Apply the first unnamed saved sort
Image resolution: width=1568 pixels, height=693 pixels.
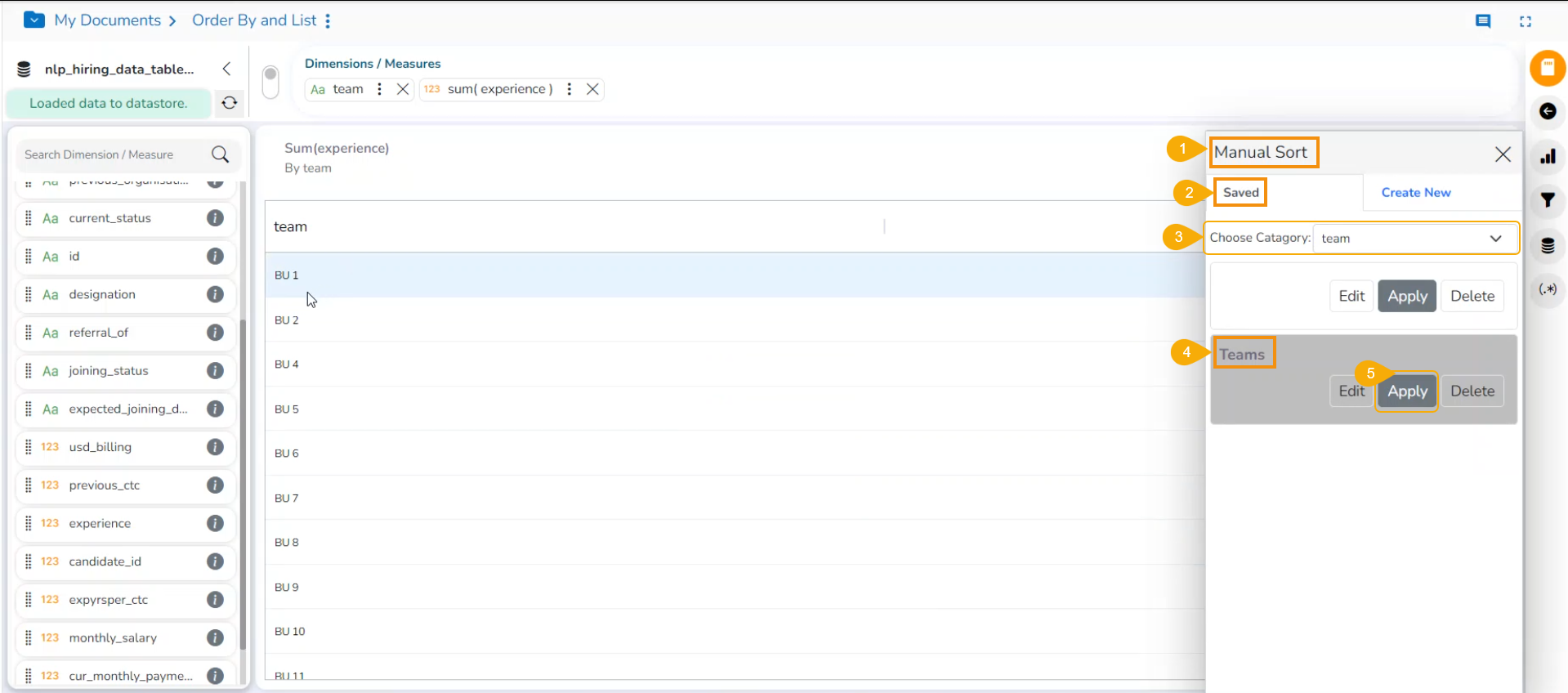click(1407, 296)
